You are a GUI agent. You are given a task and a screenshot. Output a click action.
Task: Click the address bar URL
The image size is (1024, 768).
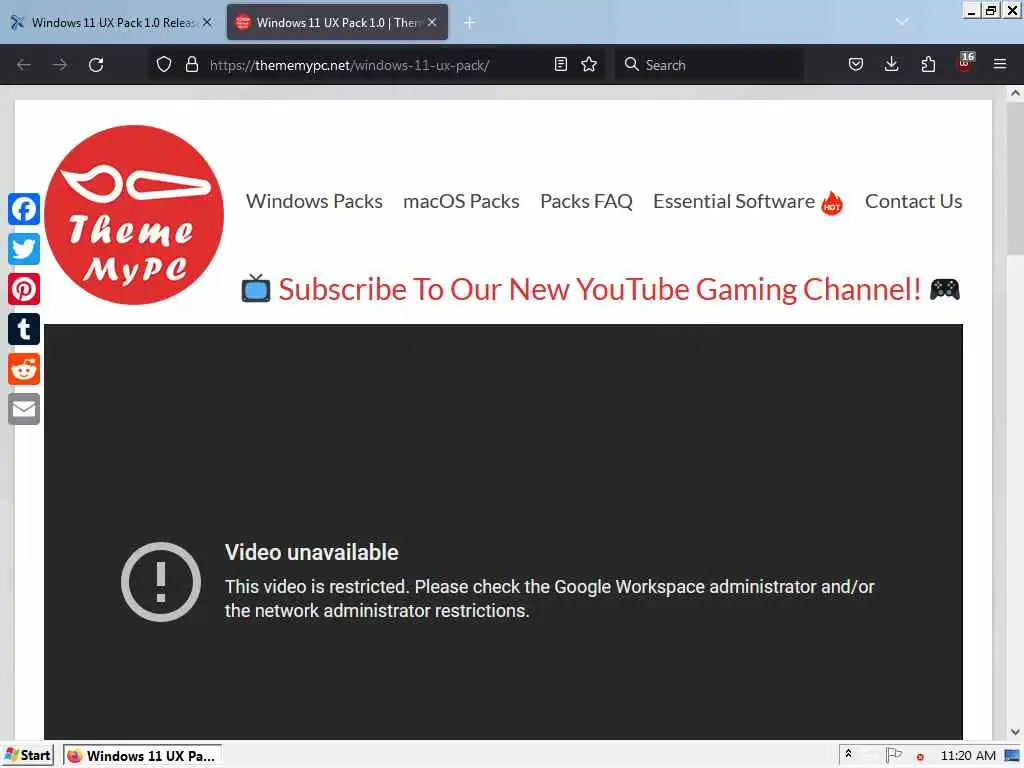coord(349,65)
